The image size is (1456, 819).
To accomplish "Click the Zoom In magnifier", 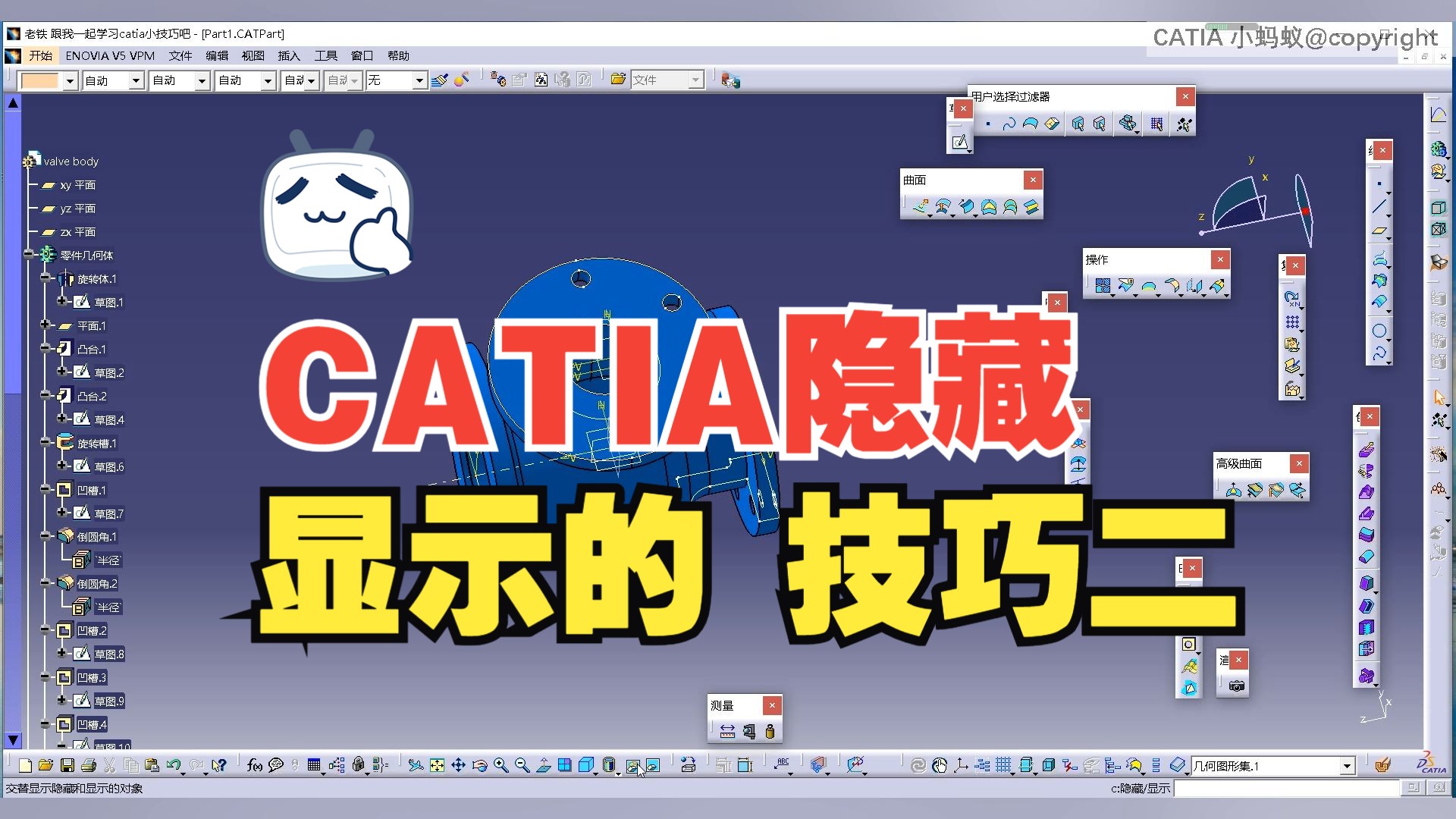I will coord(500,765).
